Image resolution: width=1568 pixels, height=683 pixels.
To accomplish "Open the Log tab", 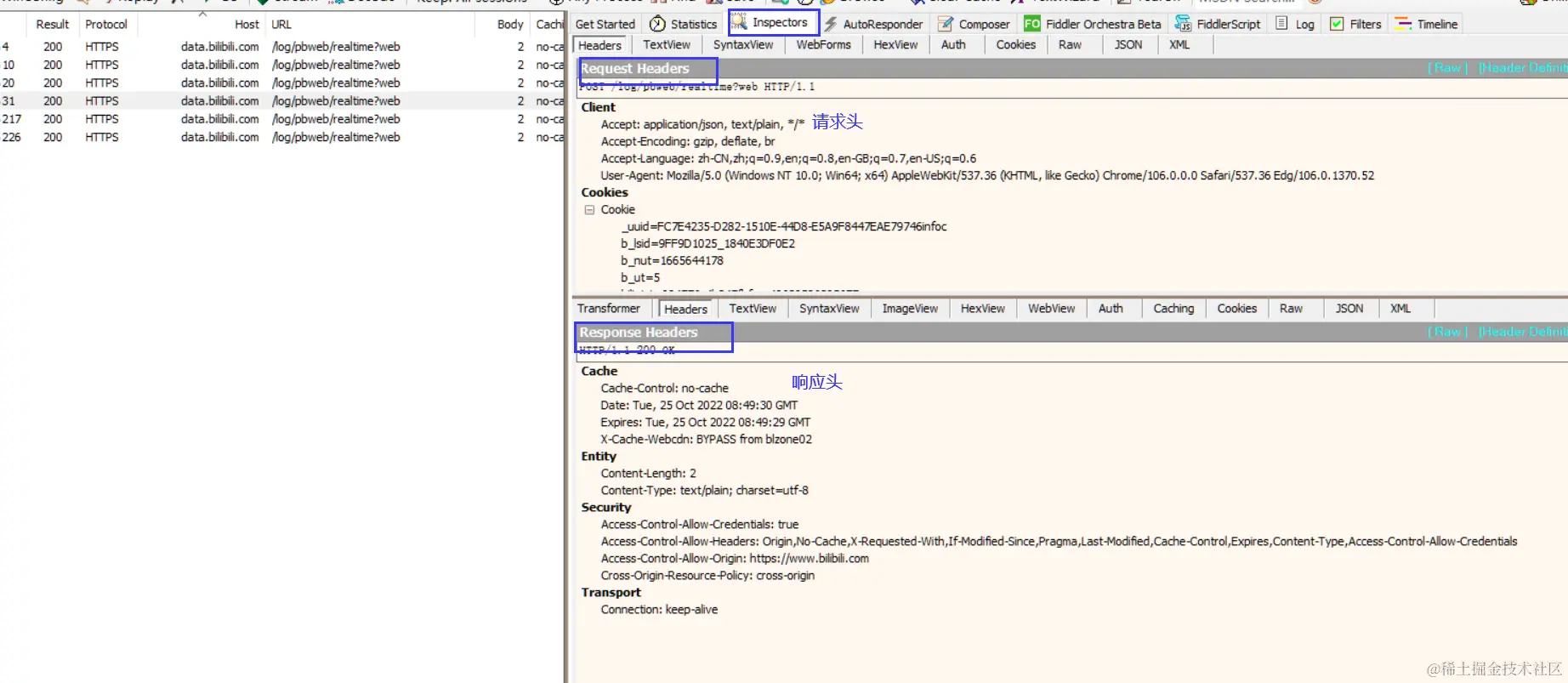I will click(x=1295, y=24).
